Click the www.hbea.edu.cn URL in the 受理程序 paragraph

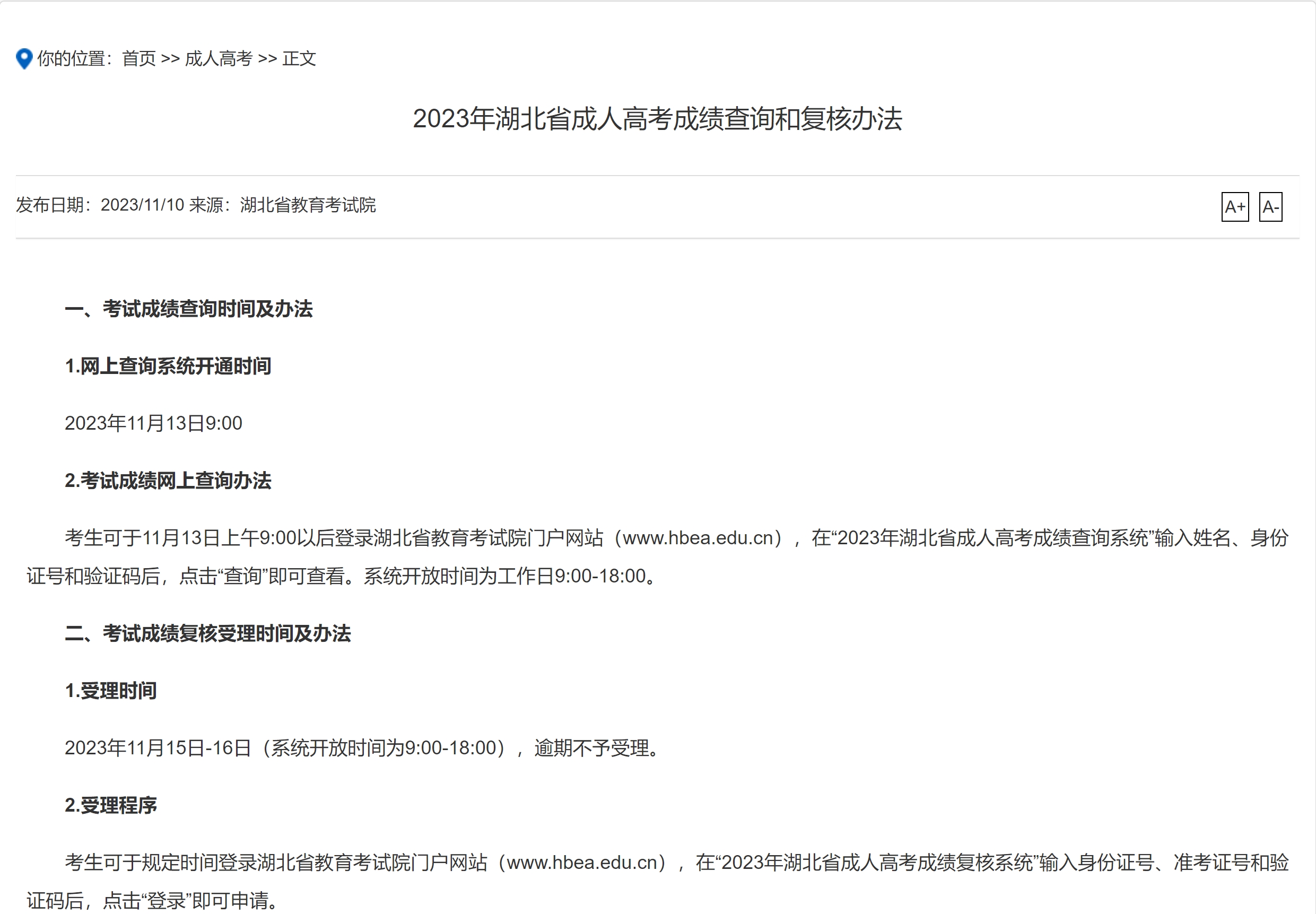click(x=582, y=863)
